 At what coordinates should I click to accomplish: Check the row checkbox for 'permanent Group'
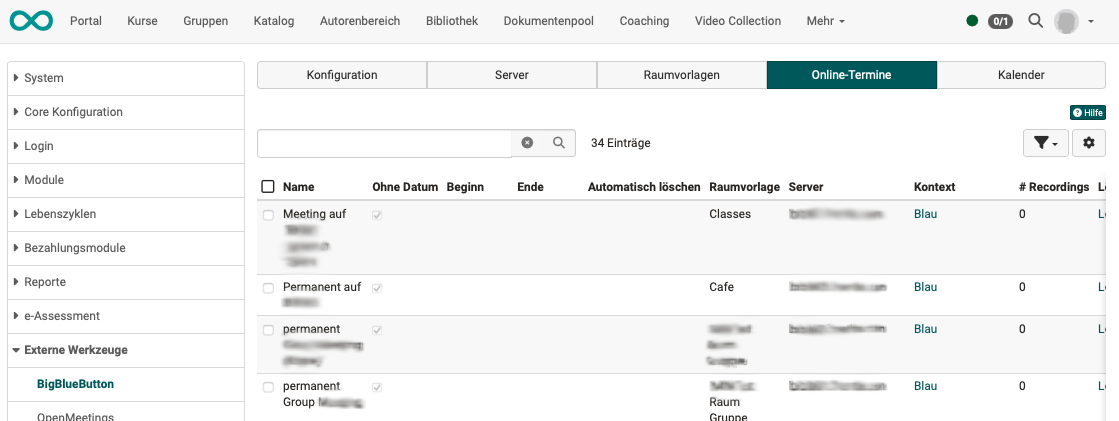(268, 387)
